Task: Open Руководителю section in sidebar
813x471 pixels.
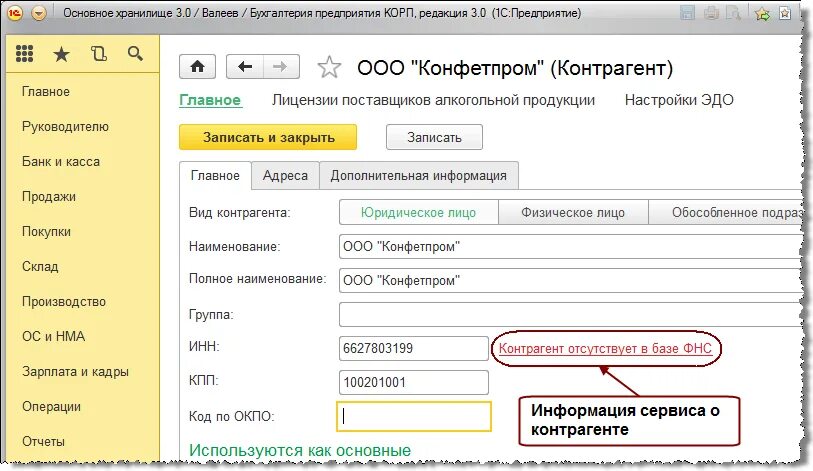Action: [x=65, y=127]
